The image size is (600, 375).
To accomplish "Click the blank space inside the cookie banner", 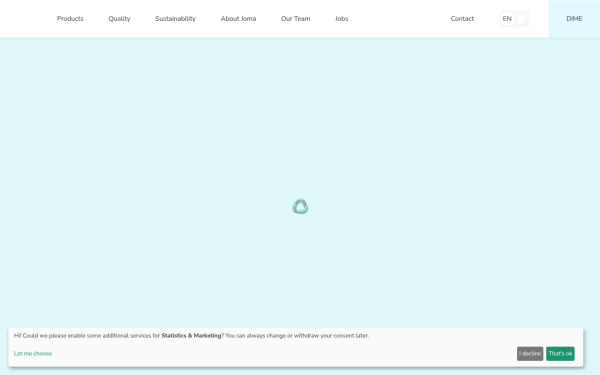I will [283, 354].
